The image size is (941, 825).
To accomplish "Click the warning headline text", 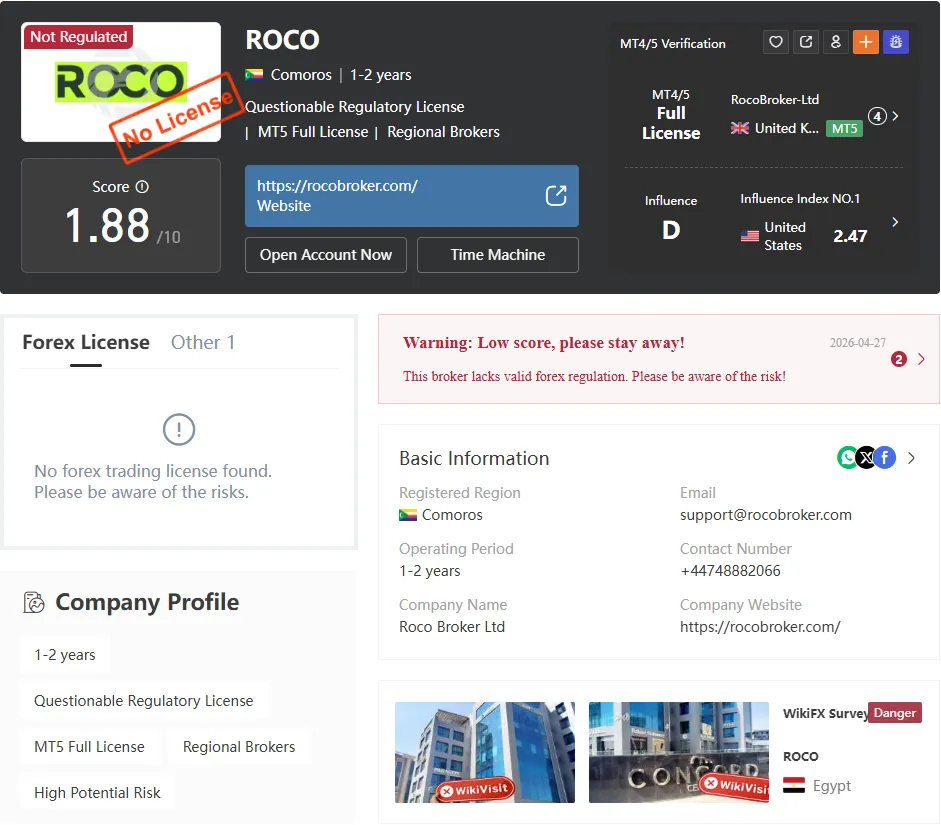I will 544,343.
